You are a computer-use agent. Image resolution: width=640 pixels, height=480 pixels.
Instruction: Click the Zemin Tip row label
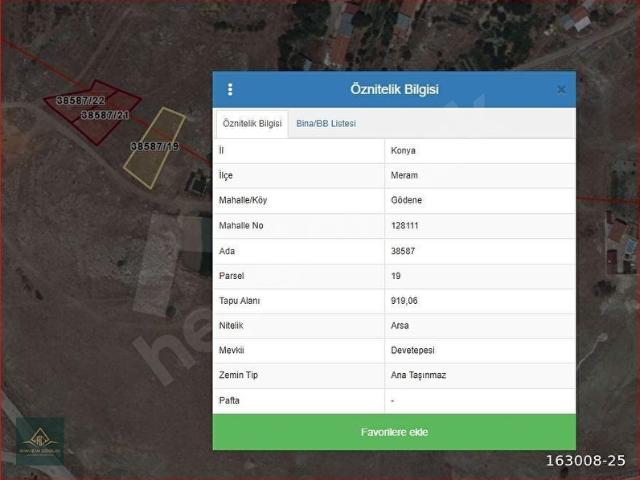[x=238, y=375]
